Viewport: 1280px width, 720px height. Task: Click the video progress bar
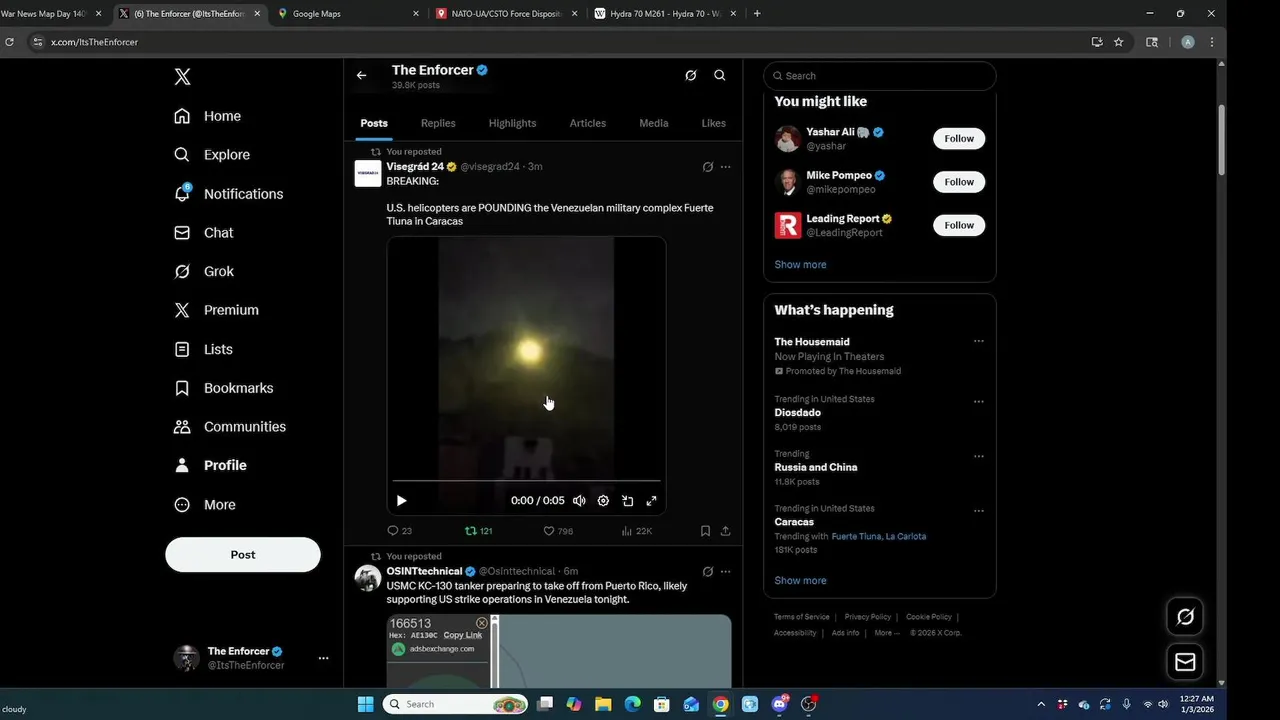pyautogui.click(x=526, y=481)
